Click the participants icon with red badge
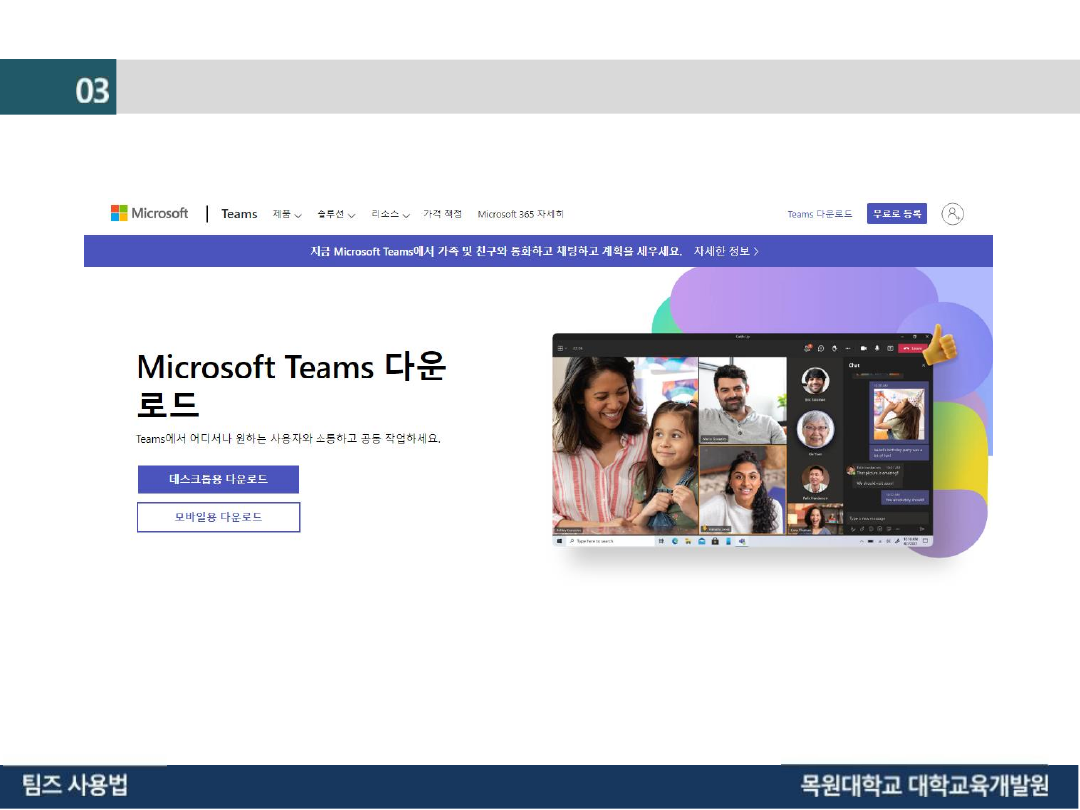Viewport: 1080px width, 810px height. tap(806, 348)
